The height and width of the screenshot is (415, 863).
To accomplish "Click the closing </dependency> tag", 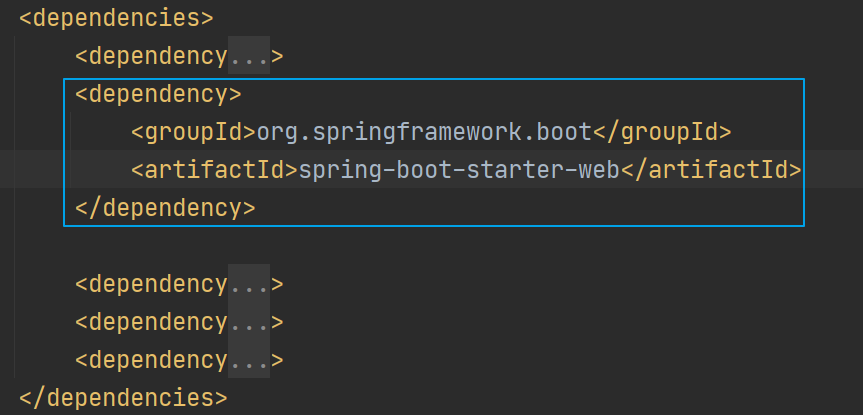I will point(165,208).
